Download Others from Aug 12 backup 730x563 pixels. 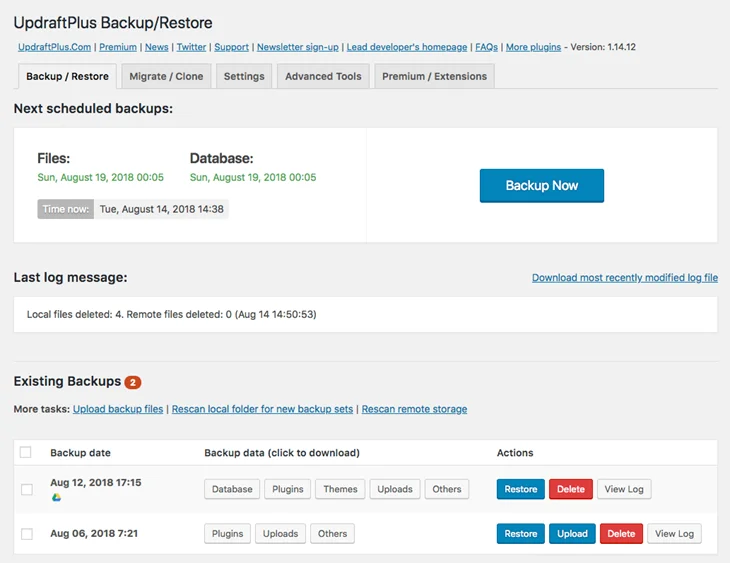[x=446, y=489]
